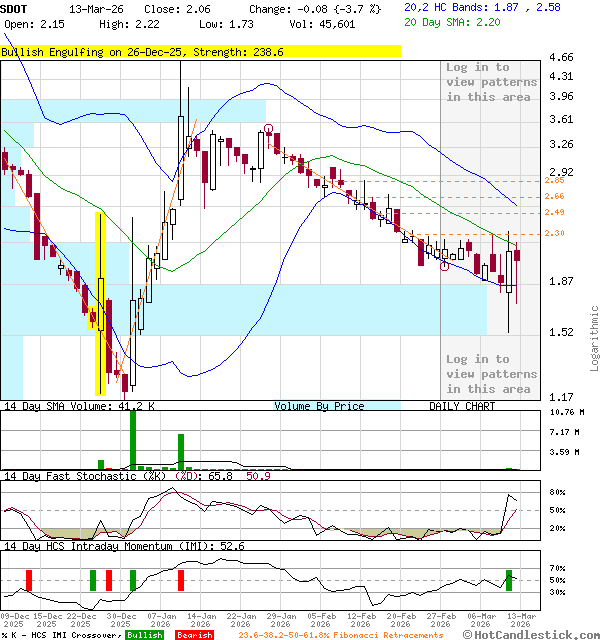Screen dimensions: 600x640
Task: Click the SDOT ticker symbol
Action: [17, 7]
